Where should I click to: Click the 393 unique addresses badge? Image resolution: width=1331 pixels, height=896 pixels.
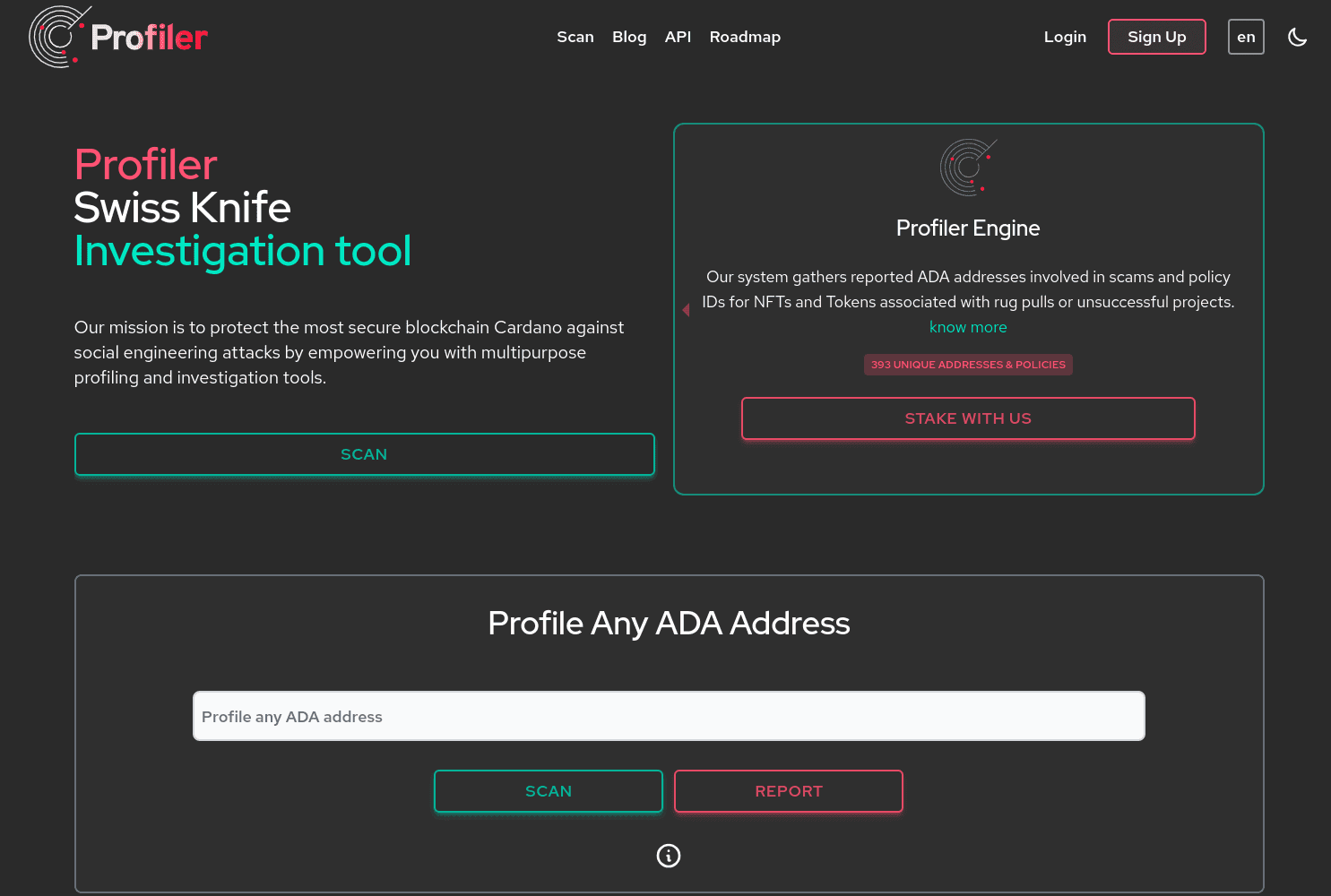(968, 365)
